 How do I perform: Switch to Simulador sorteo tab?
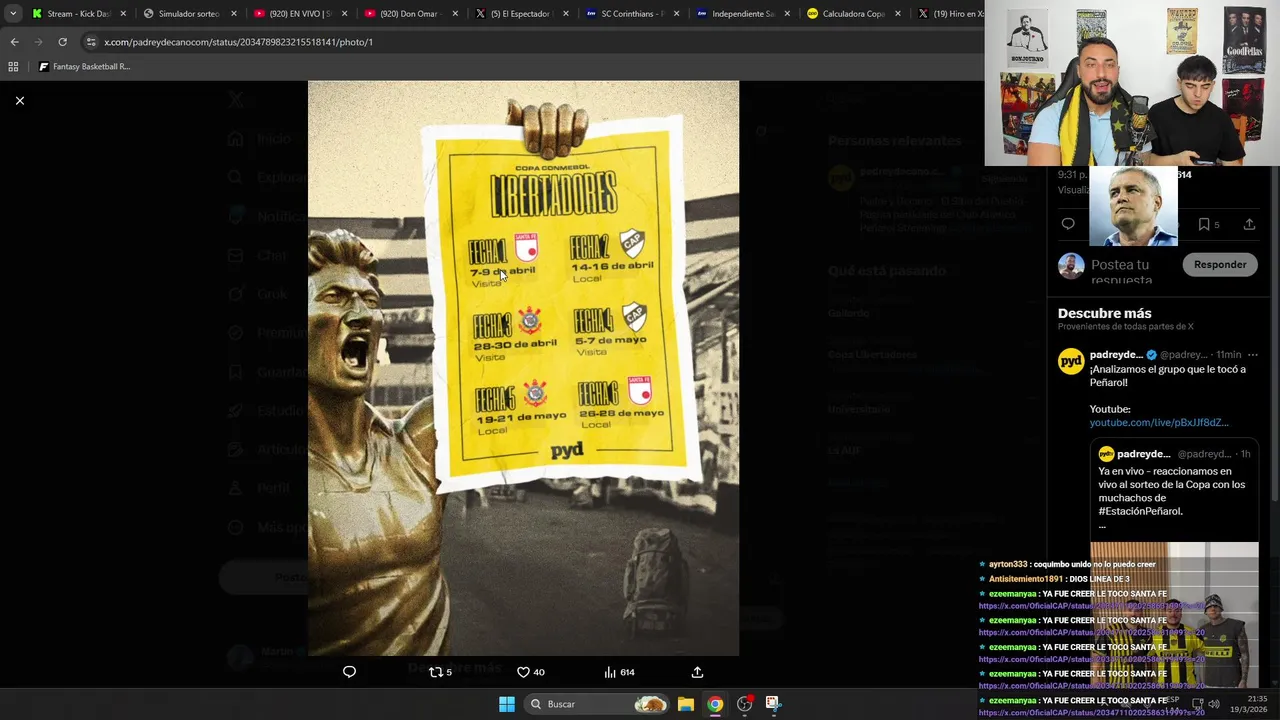[x=188, y=14]
